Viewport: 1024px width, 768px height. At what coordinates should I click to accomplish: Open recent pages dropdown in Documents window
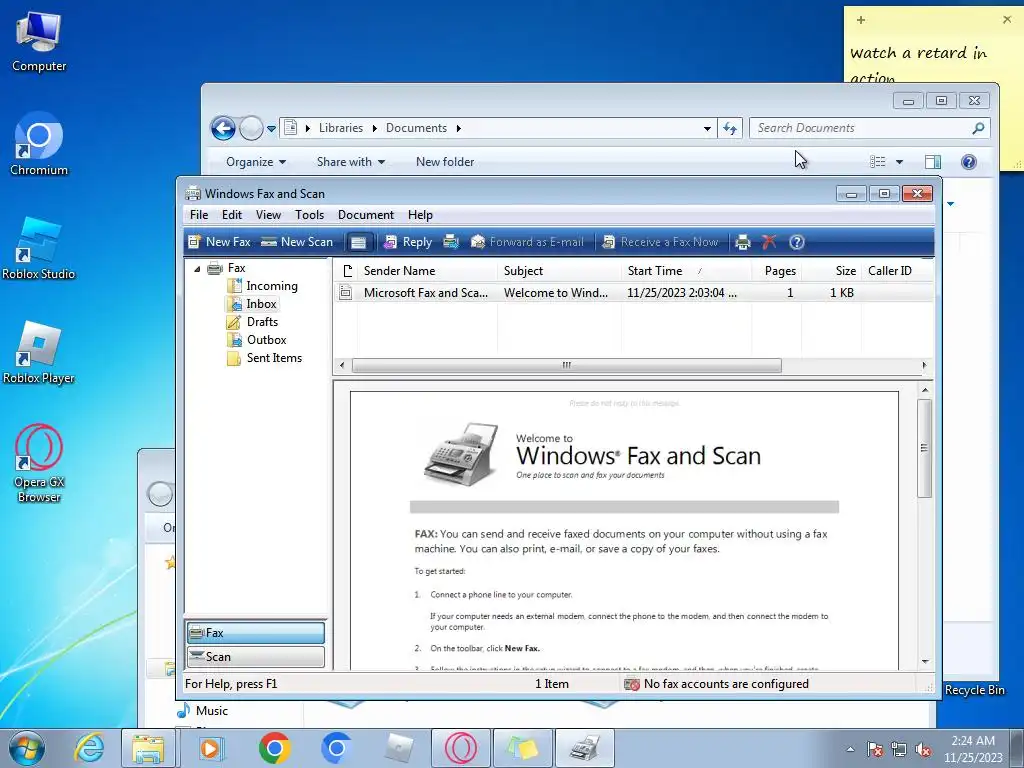(x=271, y=129)
